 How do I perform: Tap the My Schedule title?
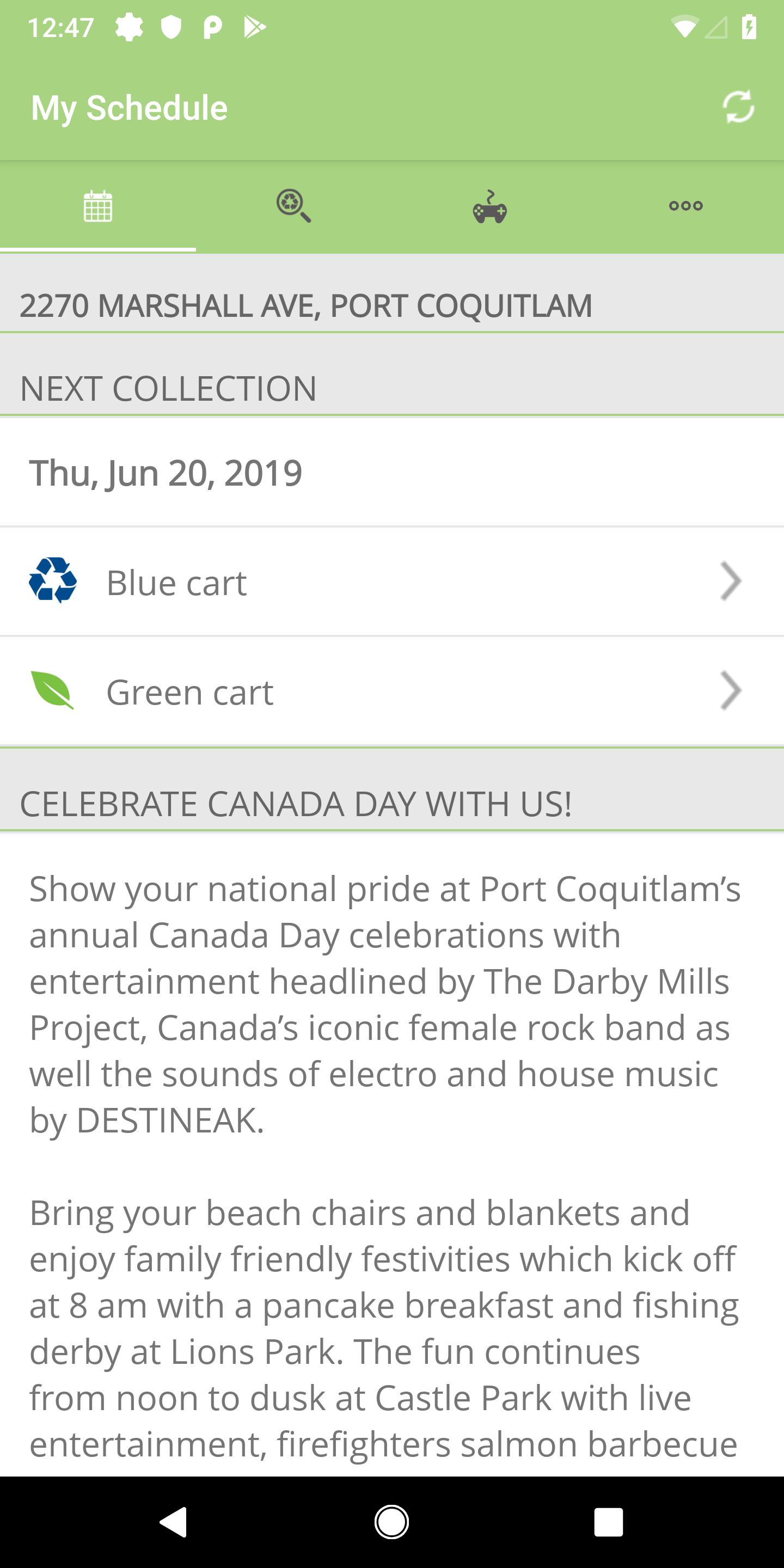(x=129, y=108)
